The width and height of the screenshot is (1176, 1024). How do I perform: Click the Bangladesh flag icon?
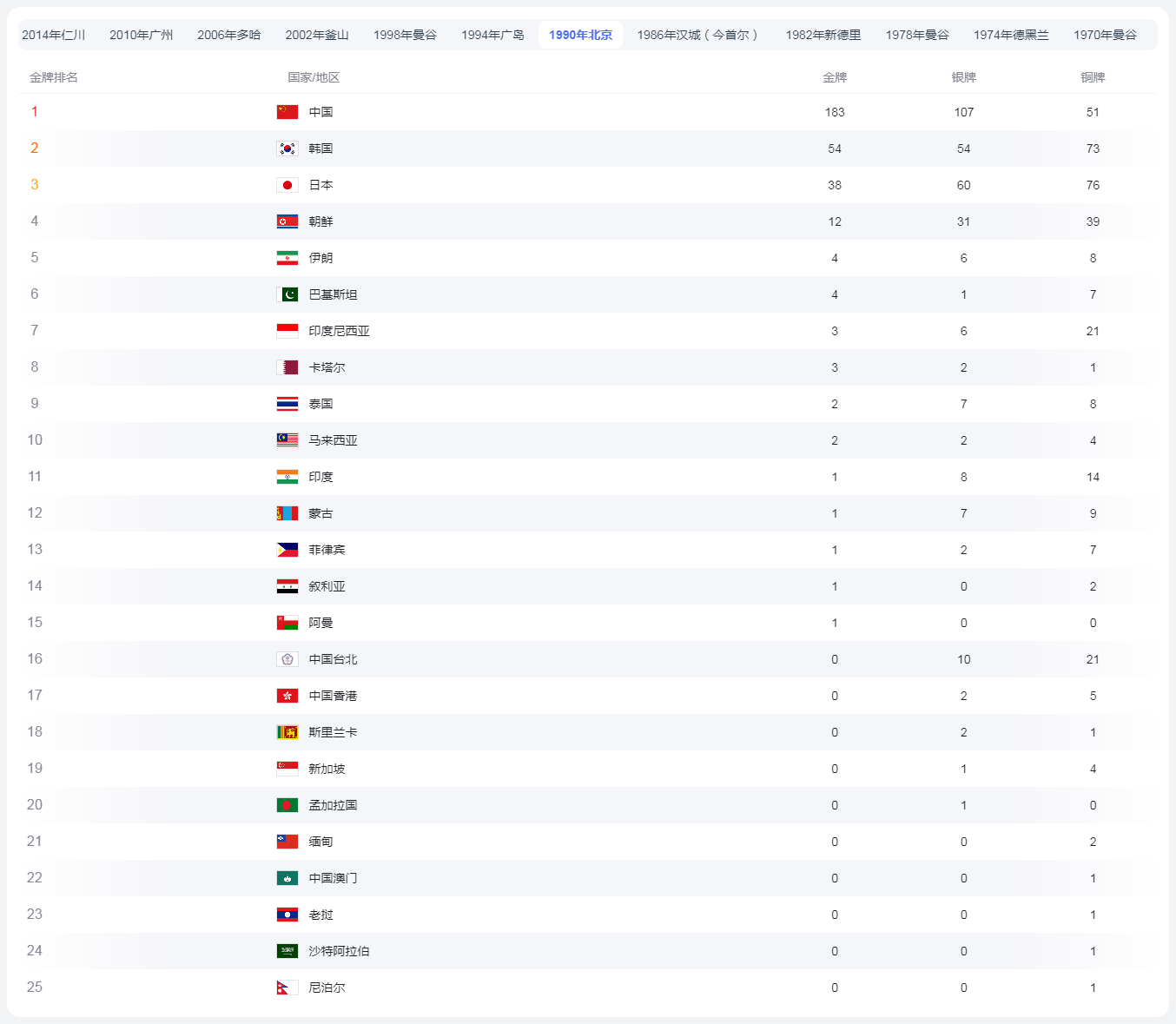pyautogui.click(x=287, y=805)
